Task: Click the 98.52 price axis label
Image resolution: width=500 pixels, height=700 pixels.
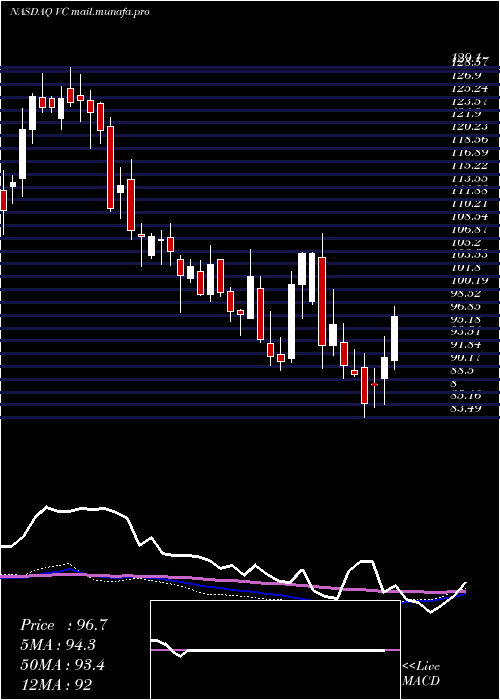Action: tap(467, 294)
